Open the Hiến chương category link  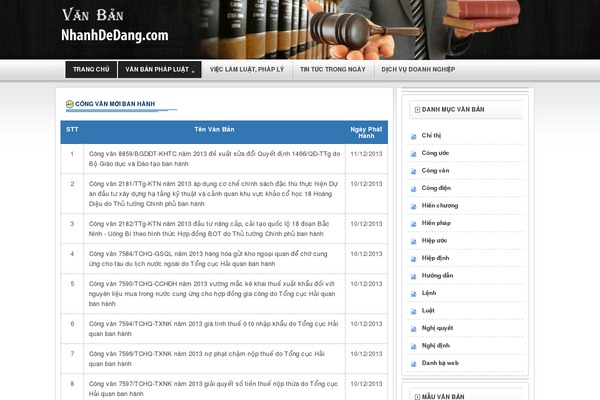(440, 206)
